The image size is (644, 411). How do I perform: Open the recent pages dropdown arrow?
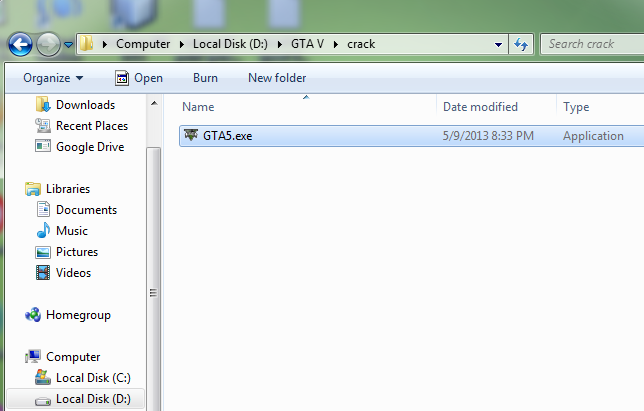coord(69,44)
